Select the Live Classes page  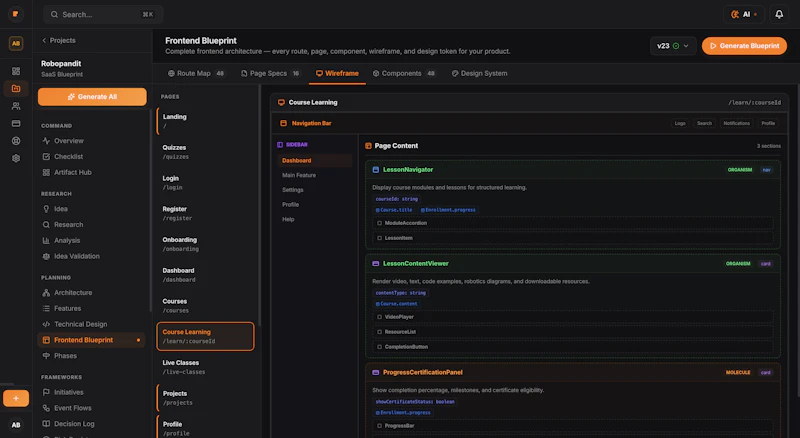pos(205,367)
